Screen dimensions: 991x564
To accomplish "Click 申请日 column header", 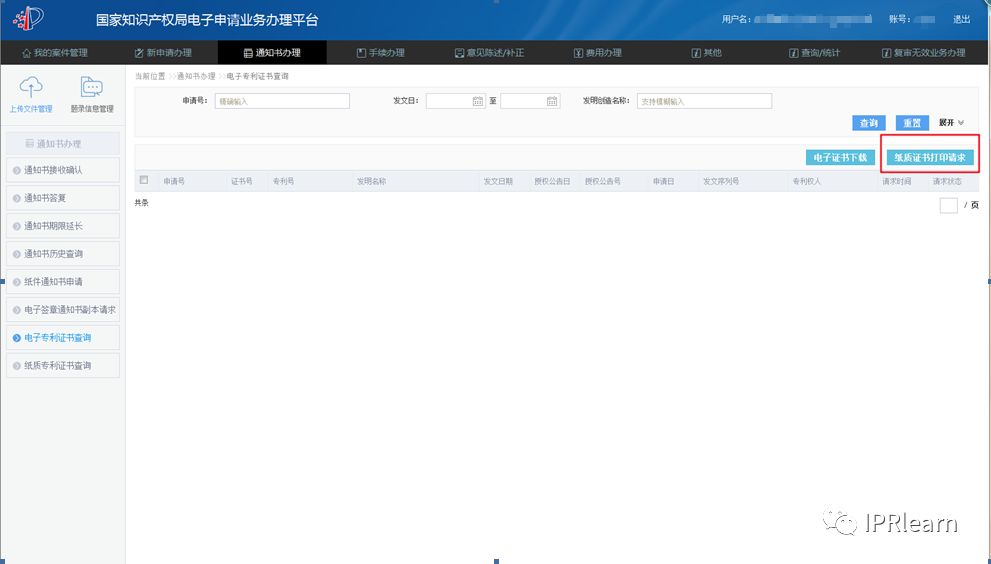I will 663,181.
